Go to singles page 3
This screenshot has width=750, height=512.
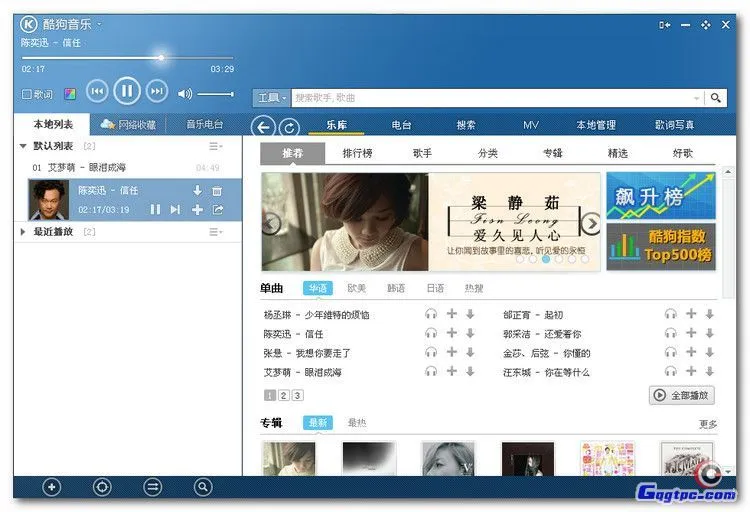pos(298,395)
